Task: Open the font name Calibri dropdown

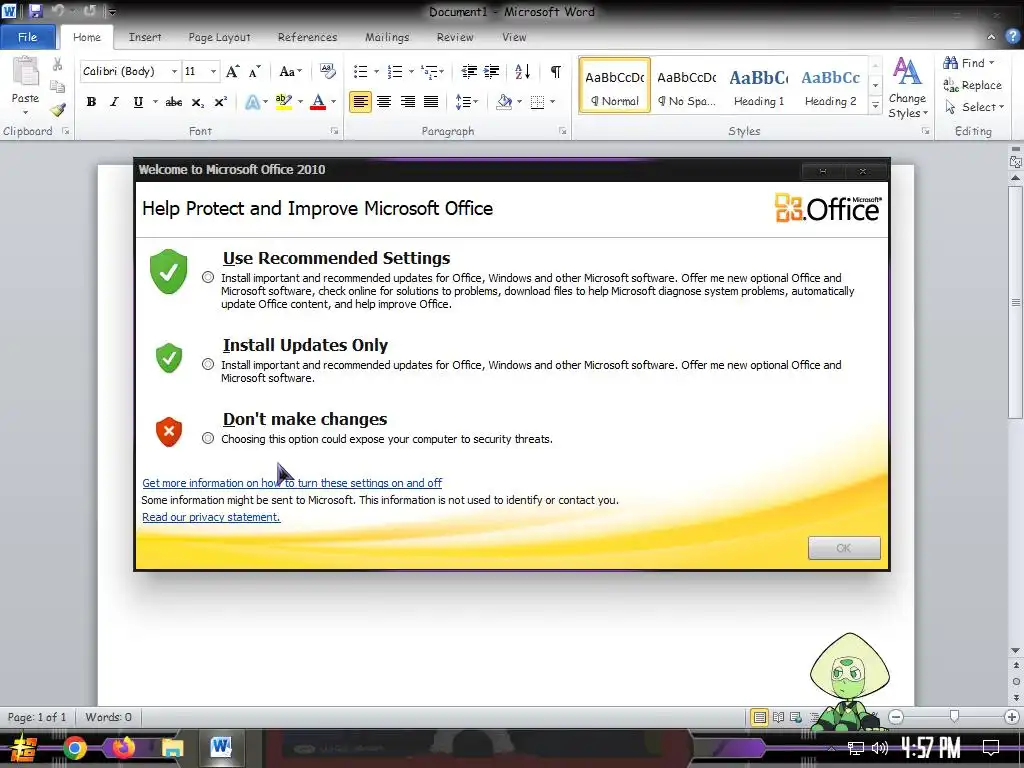Action: pos(174,71)
